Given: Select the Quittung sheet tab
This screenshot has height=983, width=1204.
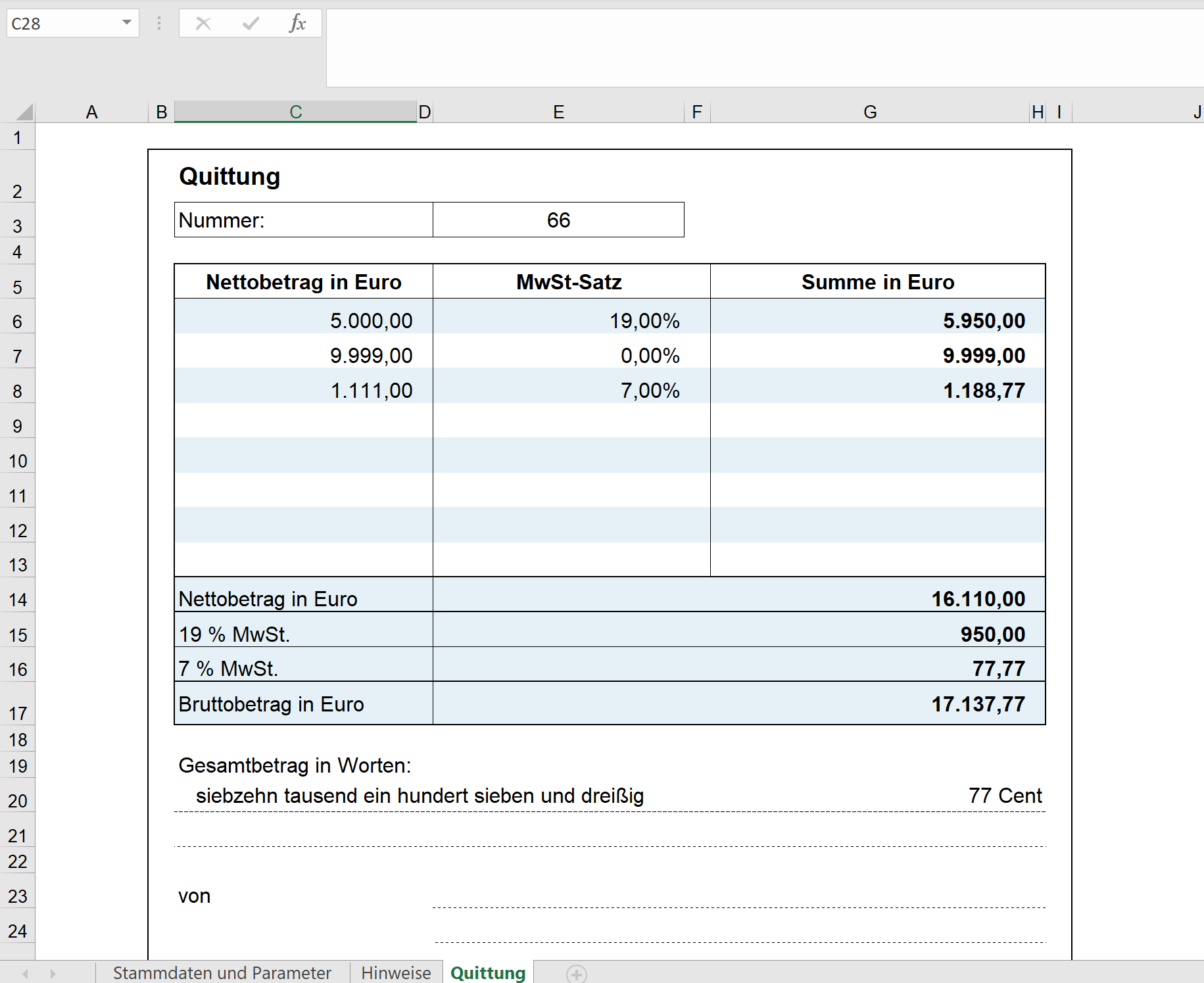Looking at the screenshot, I should (488, 973).
